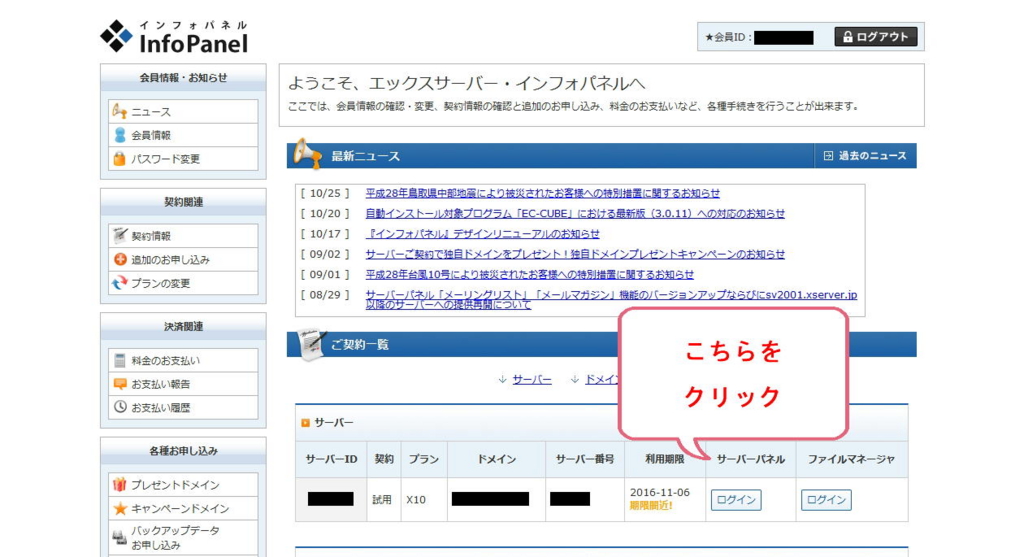Click the member info person icon
Viewport: 1024px width, 557px height.
(x=120, y=135)
